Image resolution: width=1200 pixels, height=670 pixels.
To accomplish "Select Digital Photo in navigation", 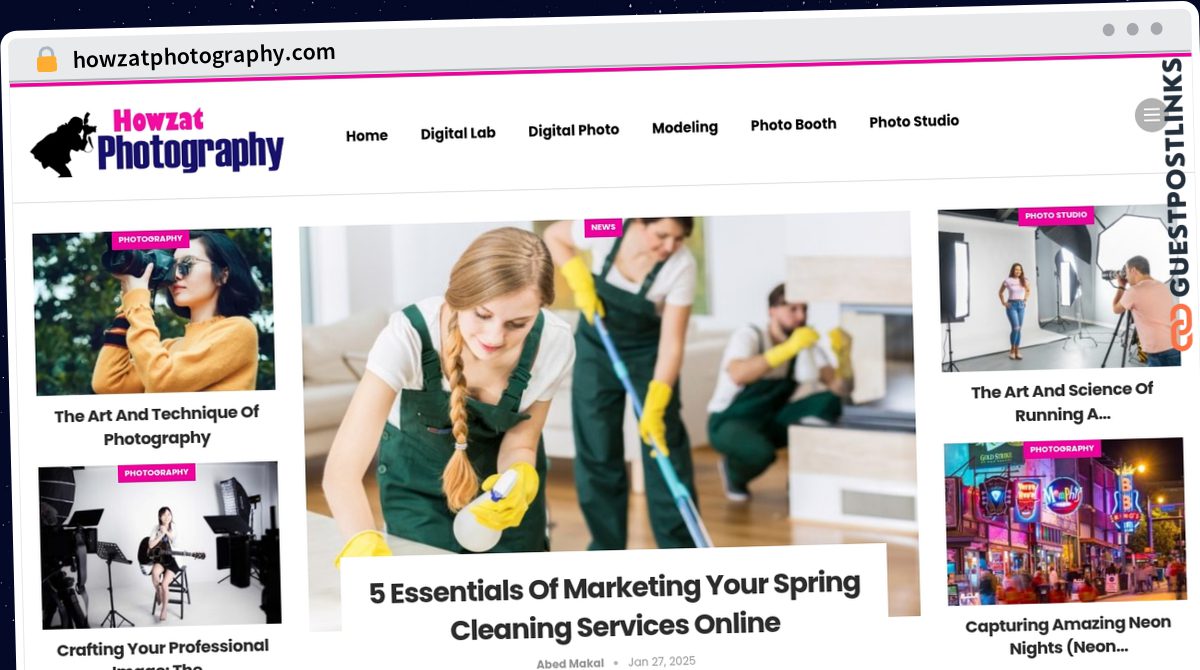I will pyautogui.click(x=574, y=130).
